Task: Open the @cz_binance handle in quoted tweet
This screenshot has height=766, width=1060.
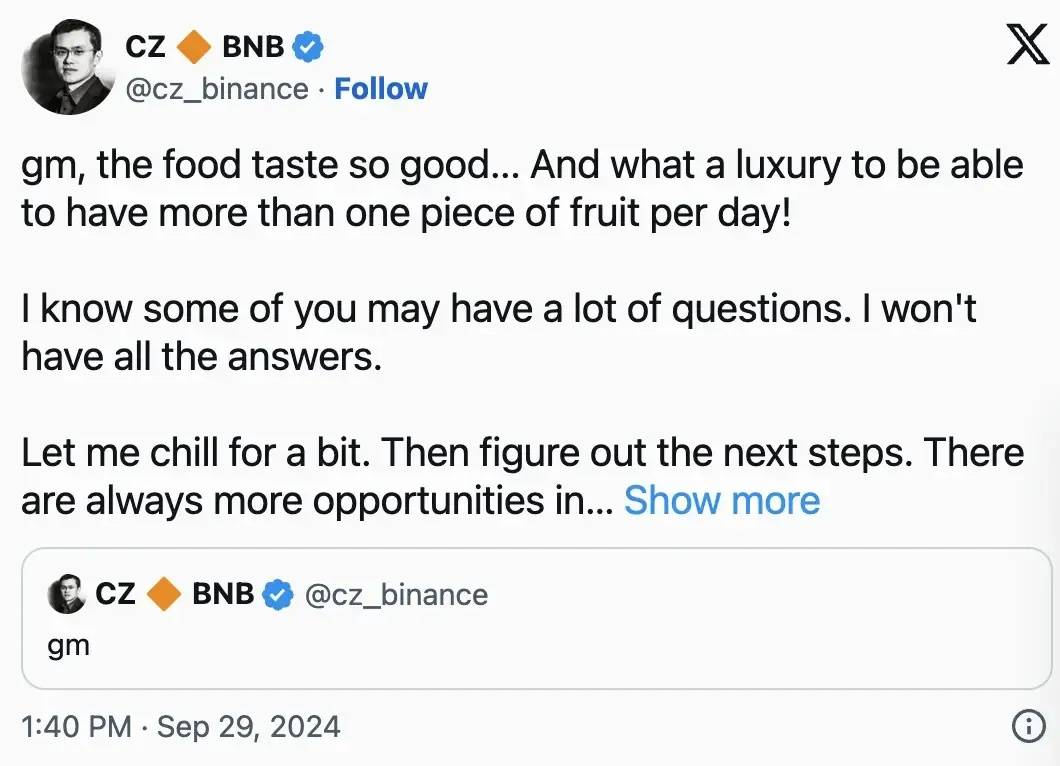Action: tap(396, 595)
